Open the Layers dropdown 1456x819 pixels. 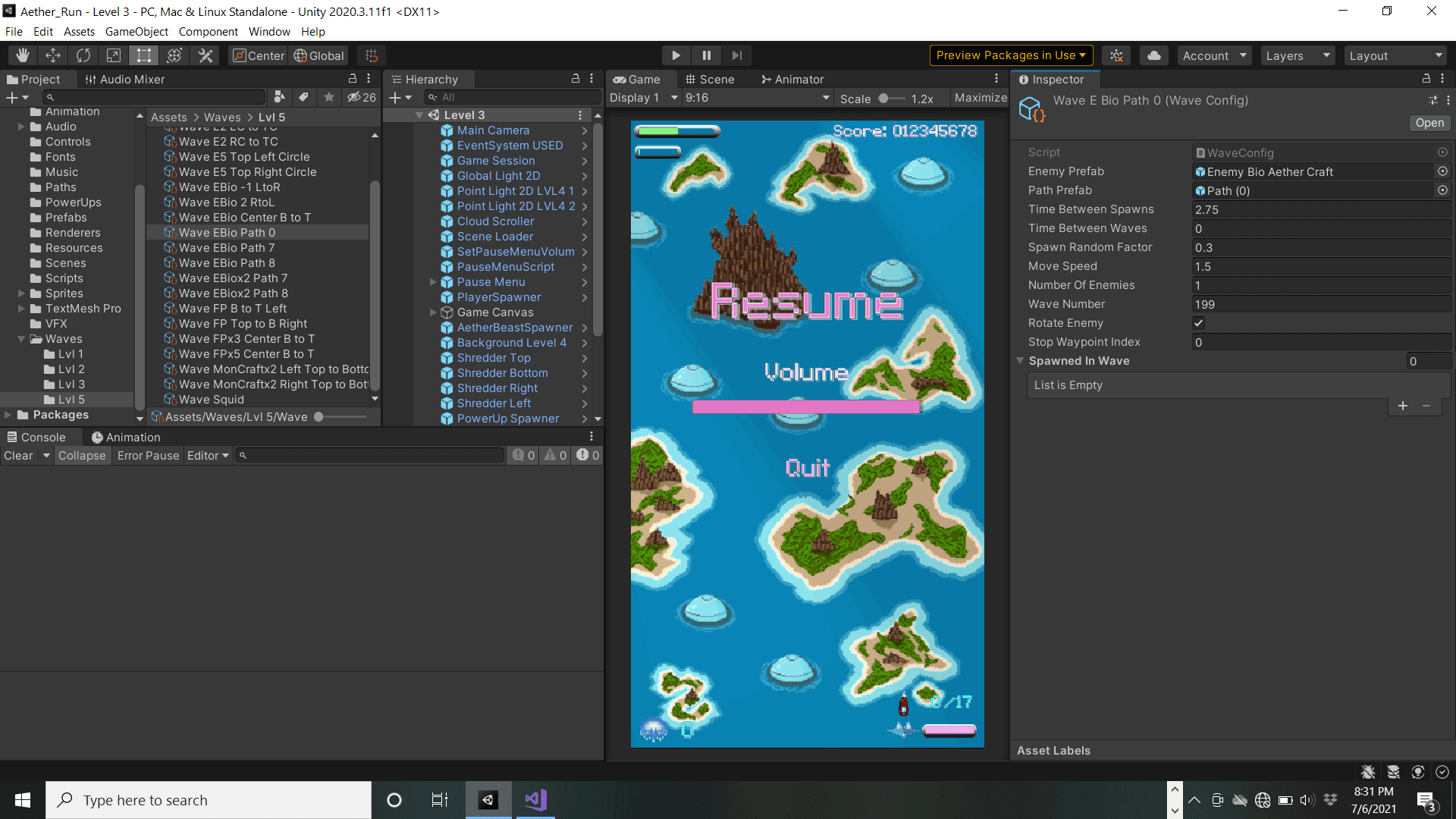click(1298, 55)
